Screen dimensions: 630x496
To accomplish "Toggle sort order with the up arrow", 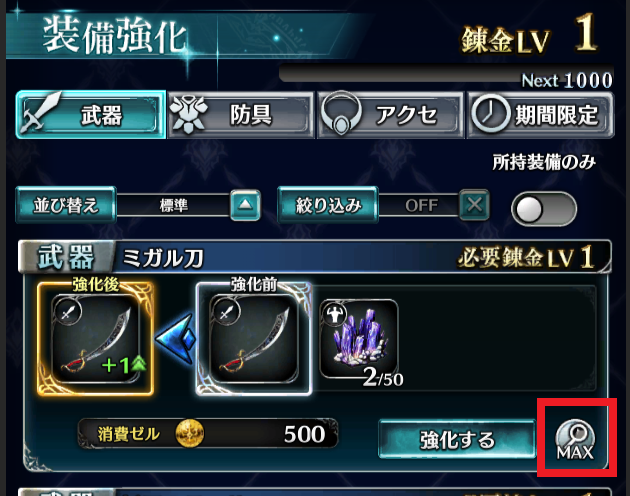I will pos(245,205).
